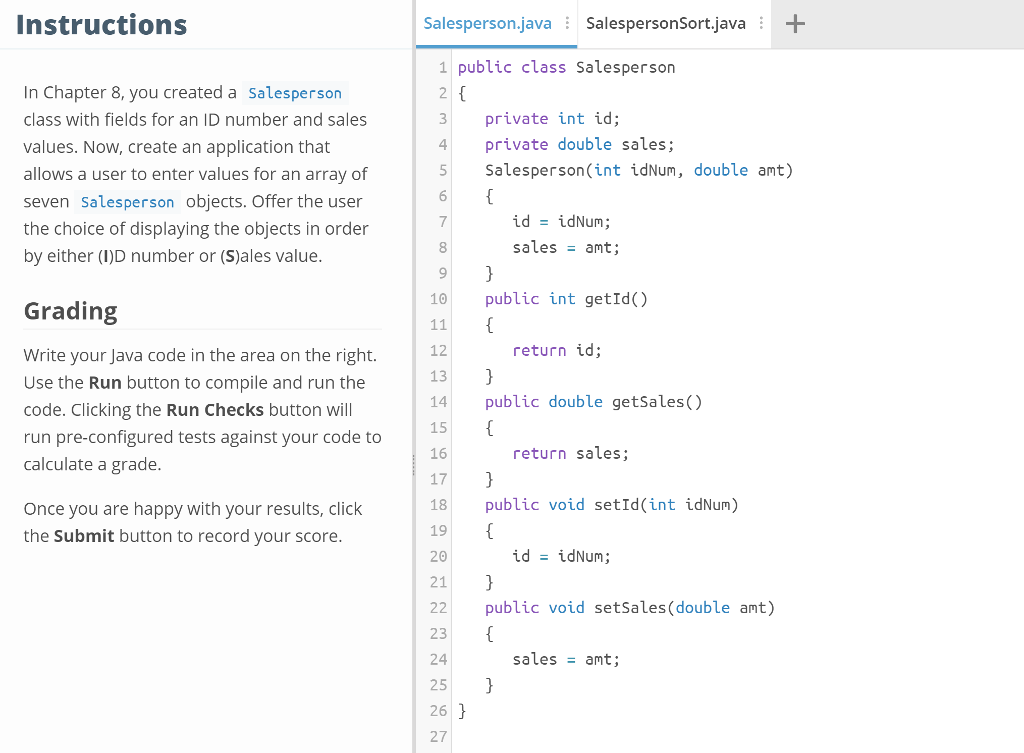Place cursor on line 1 class declaration
This screenshot has height=753, width=1024.
point(566,67)
